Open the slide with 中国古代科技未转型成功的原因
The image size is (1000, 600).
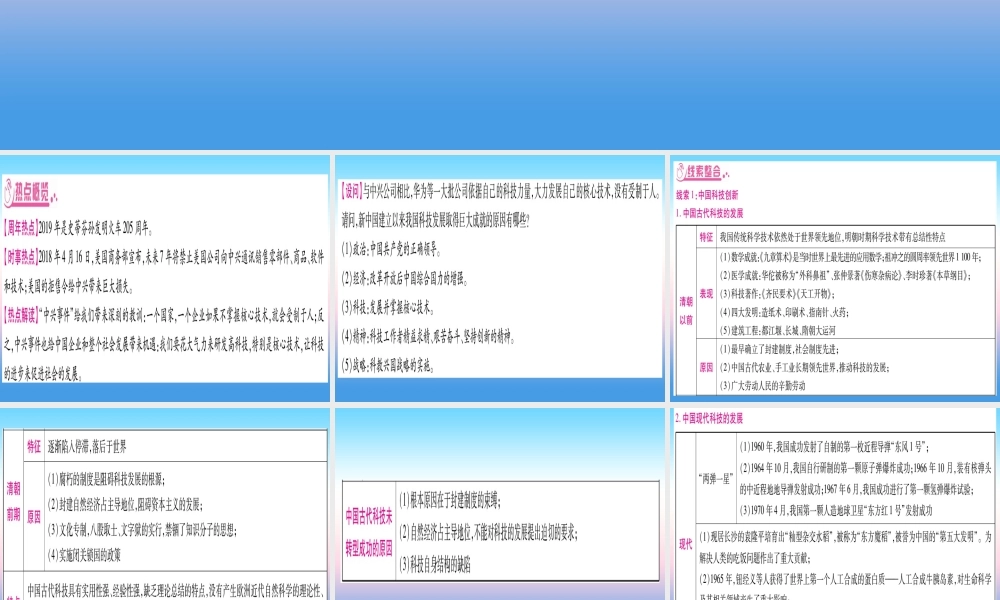pos(500,504)
